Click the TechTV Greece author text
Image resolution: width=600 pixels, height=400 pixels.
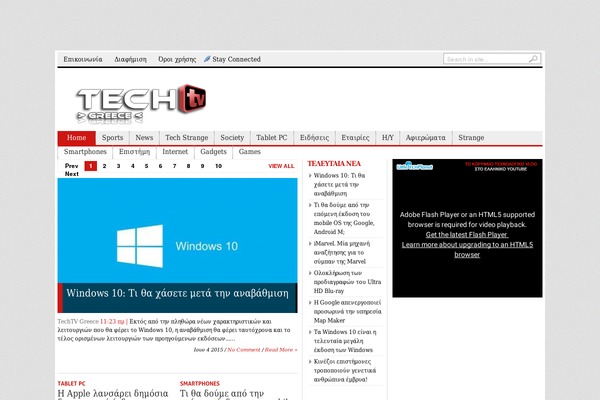click(x=78, y=322)
